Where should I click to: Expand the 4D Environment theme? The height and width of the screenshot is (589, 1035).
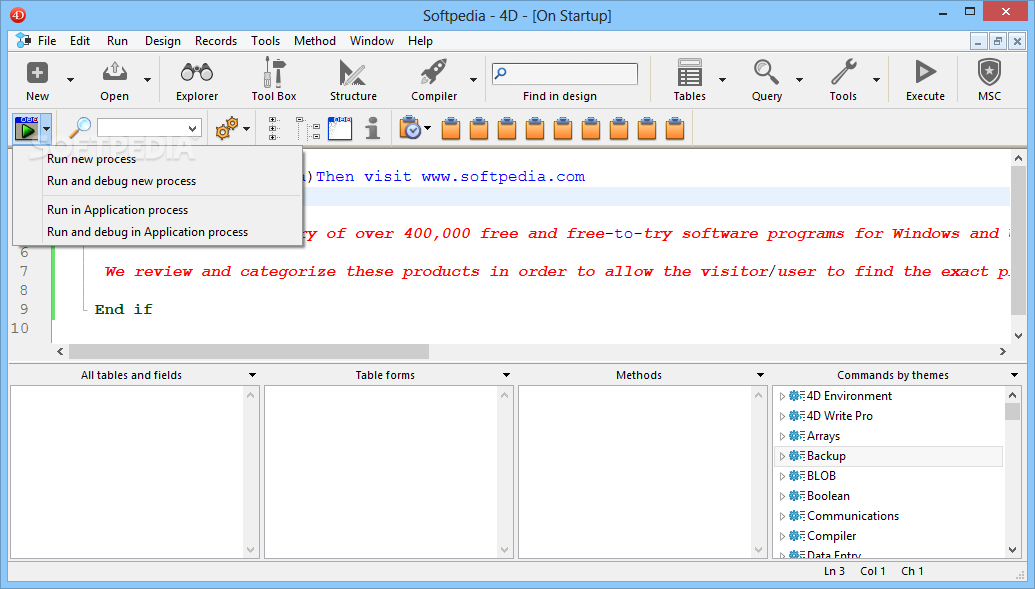(x=782, y=396)
